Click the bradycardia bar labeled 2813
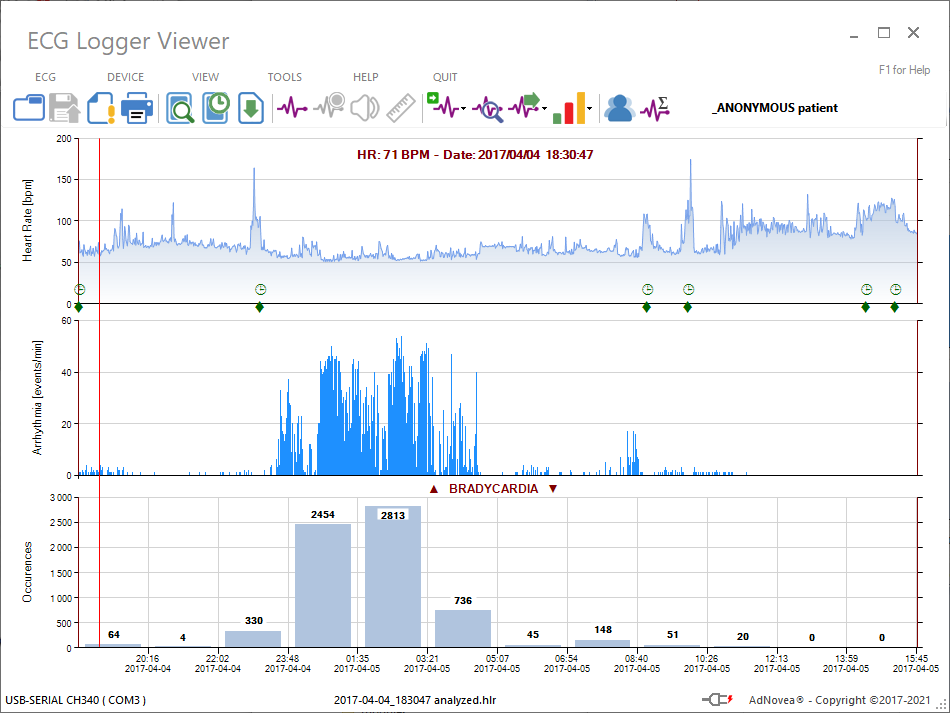This screenshot has height=713, width=950. click(393, 576)
